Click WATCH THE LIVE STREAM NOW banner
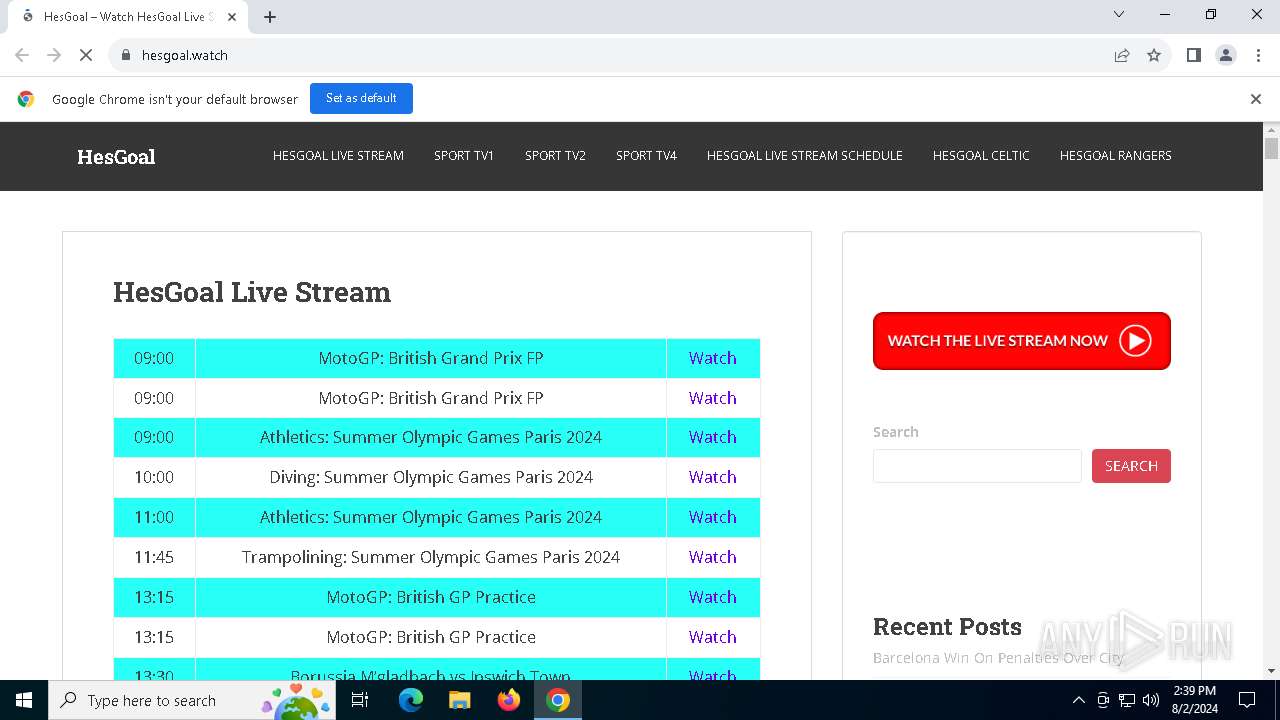This screenshot has width=1280, height=720. (1022, 341)
